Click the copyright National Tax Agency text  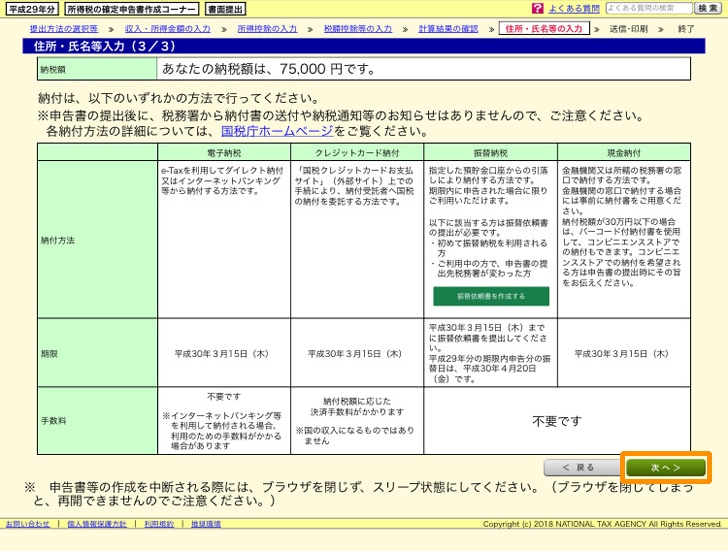coord(602,524)
